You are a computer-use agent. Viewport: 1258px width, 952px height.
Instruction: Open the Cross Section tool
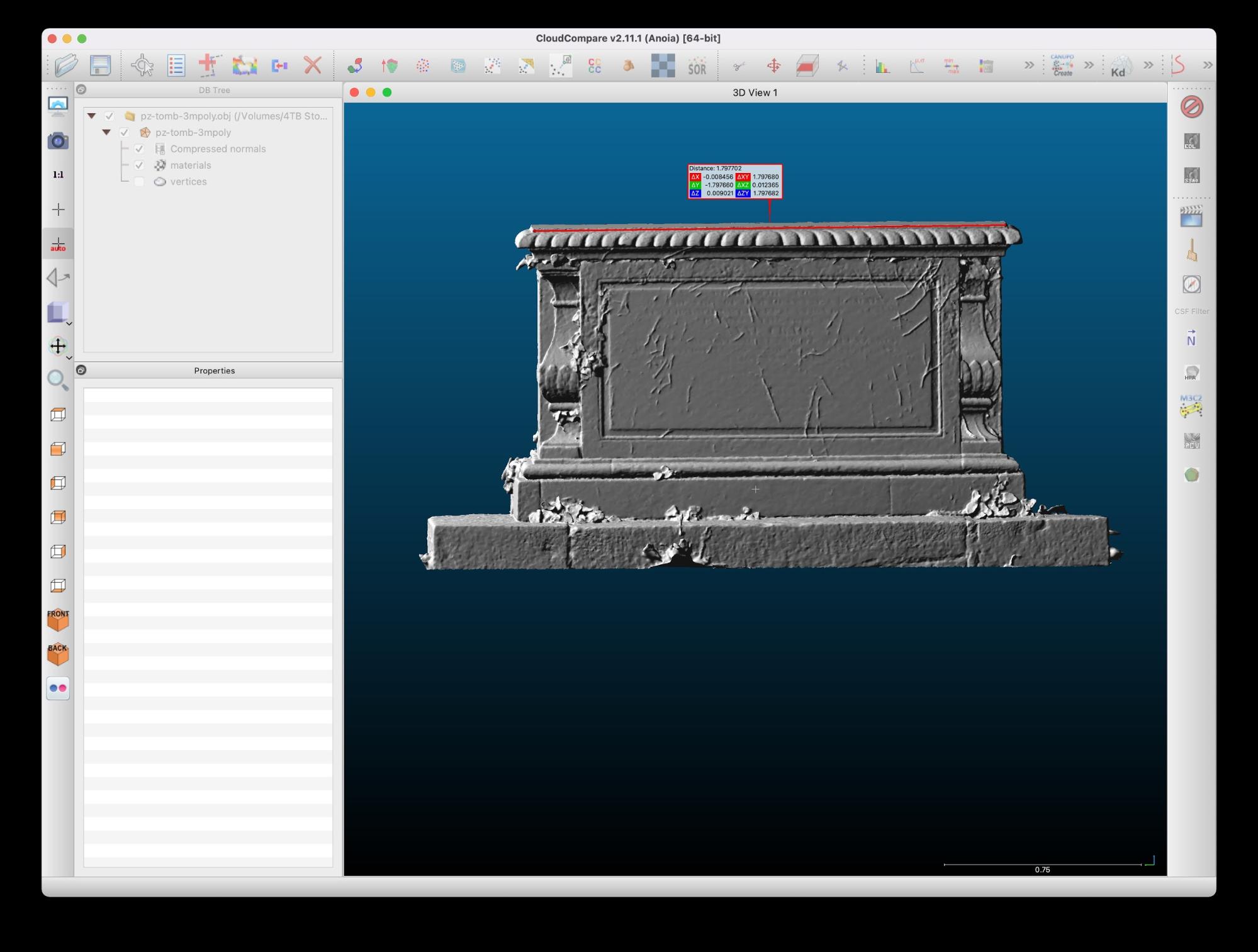pyautogui.click(x=807, y=65)
